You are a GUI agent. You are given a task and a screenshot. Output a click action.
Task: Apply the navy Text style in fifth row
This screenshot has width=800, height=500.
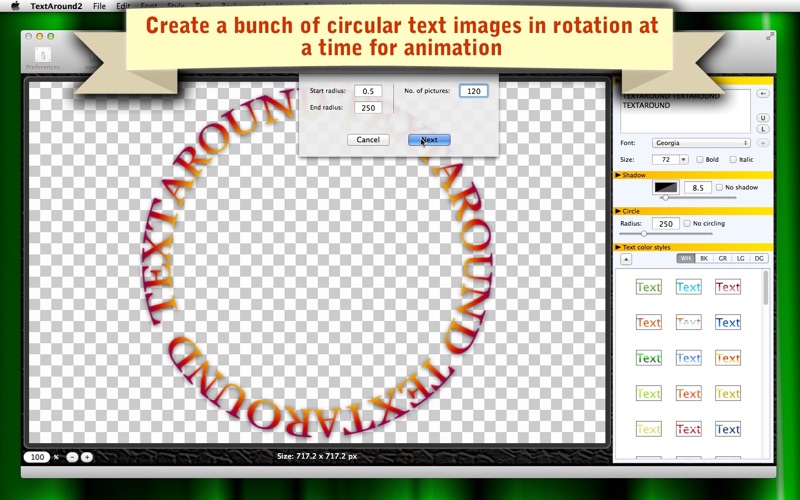[x=728, y=429]
